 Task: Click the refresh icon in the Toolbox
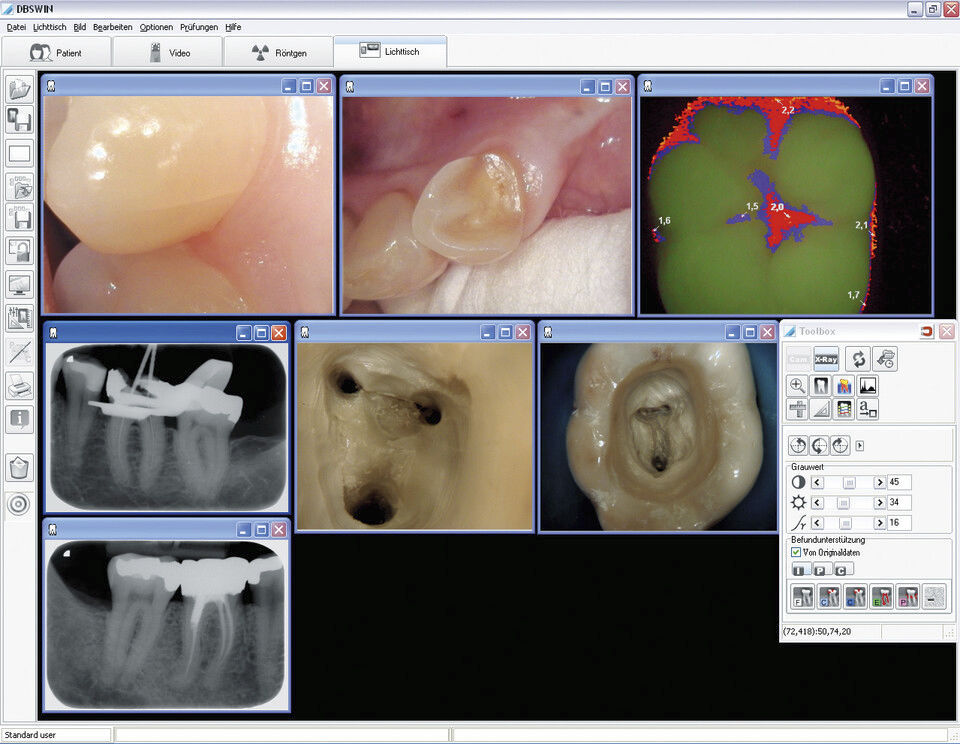[x=858, y=358]
